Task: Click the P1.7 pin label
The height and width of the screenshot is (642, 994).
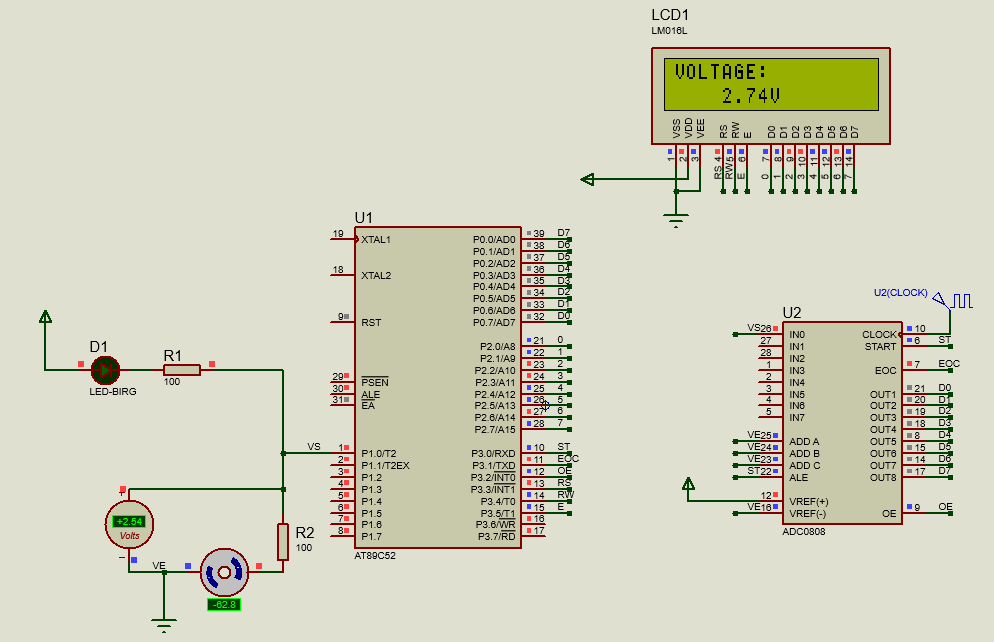Action: tap(371, 537)
